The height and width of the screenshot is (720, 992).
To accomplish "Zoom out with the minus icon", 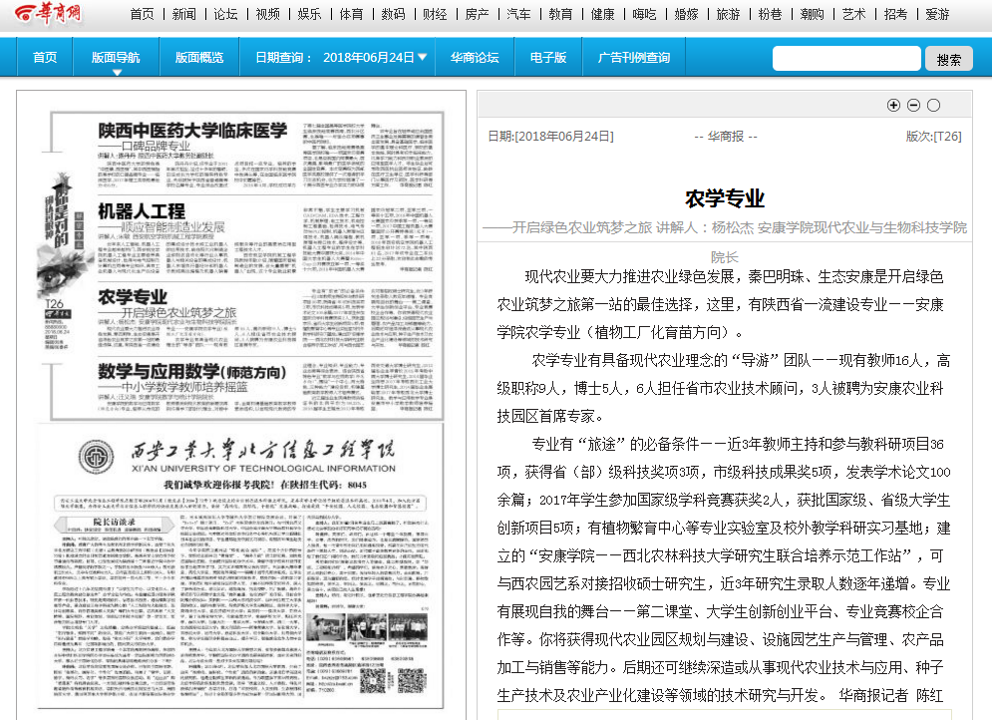I will (914, 106).
